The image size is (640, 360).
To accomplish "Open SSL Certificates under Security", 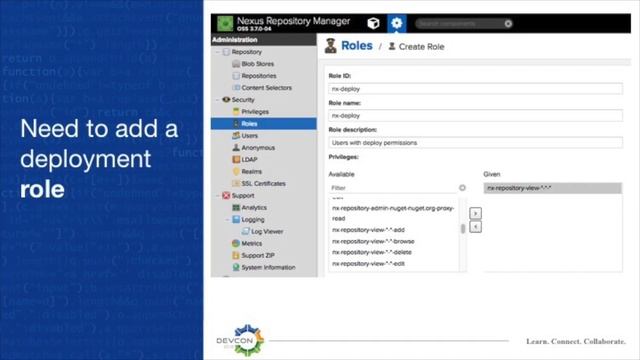I will pyautogui.click(x=263, y=184).
